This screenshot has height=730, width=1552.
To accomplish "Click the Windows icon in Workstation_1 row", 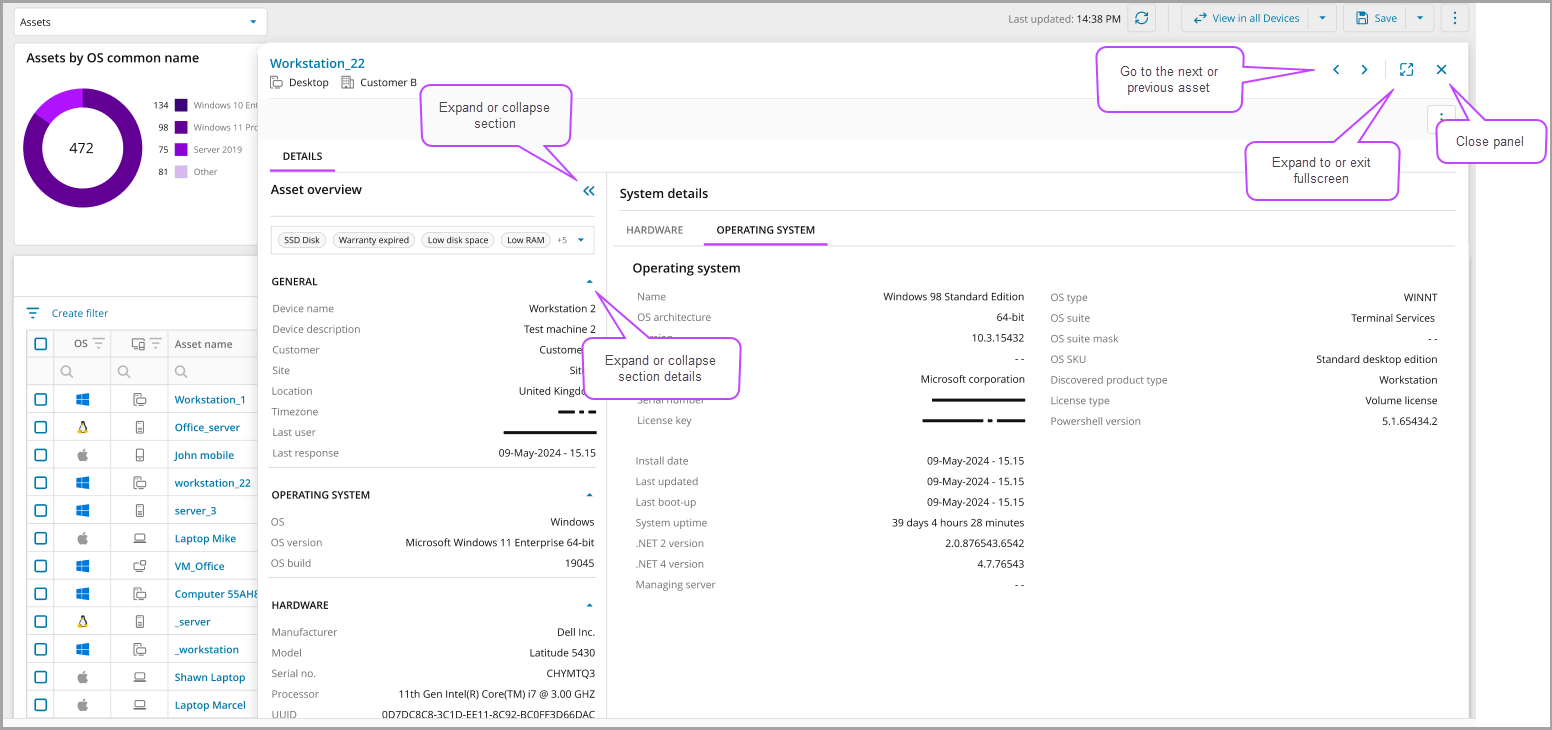I will tap(83, 399).
